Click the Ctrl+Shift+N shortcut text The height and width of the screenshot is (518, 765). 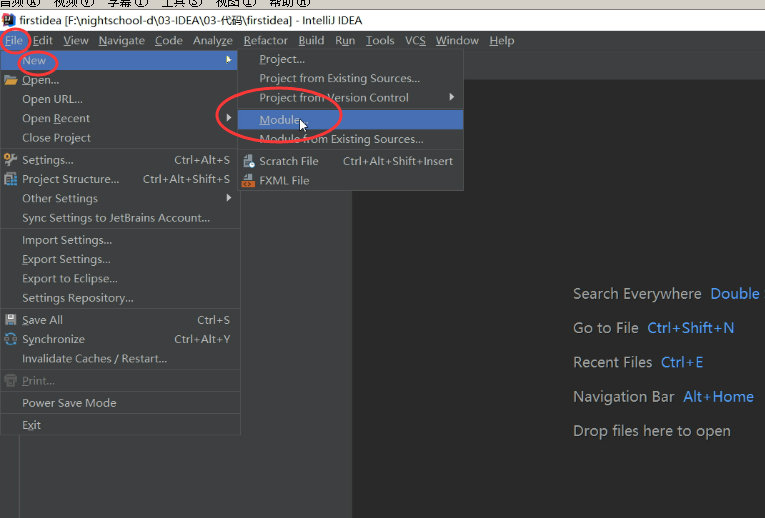(691, 328)
